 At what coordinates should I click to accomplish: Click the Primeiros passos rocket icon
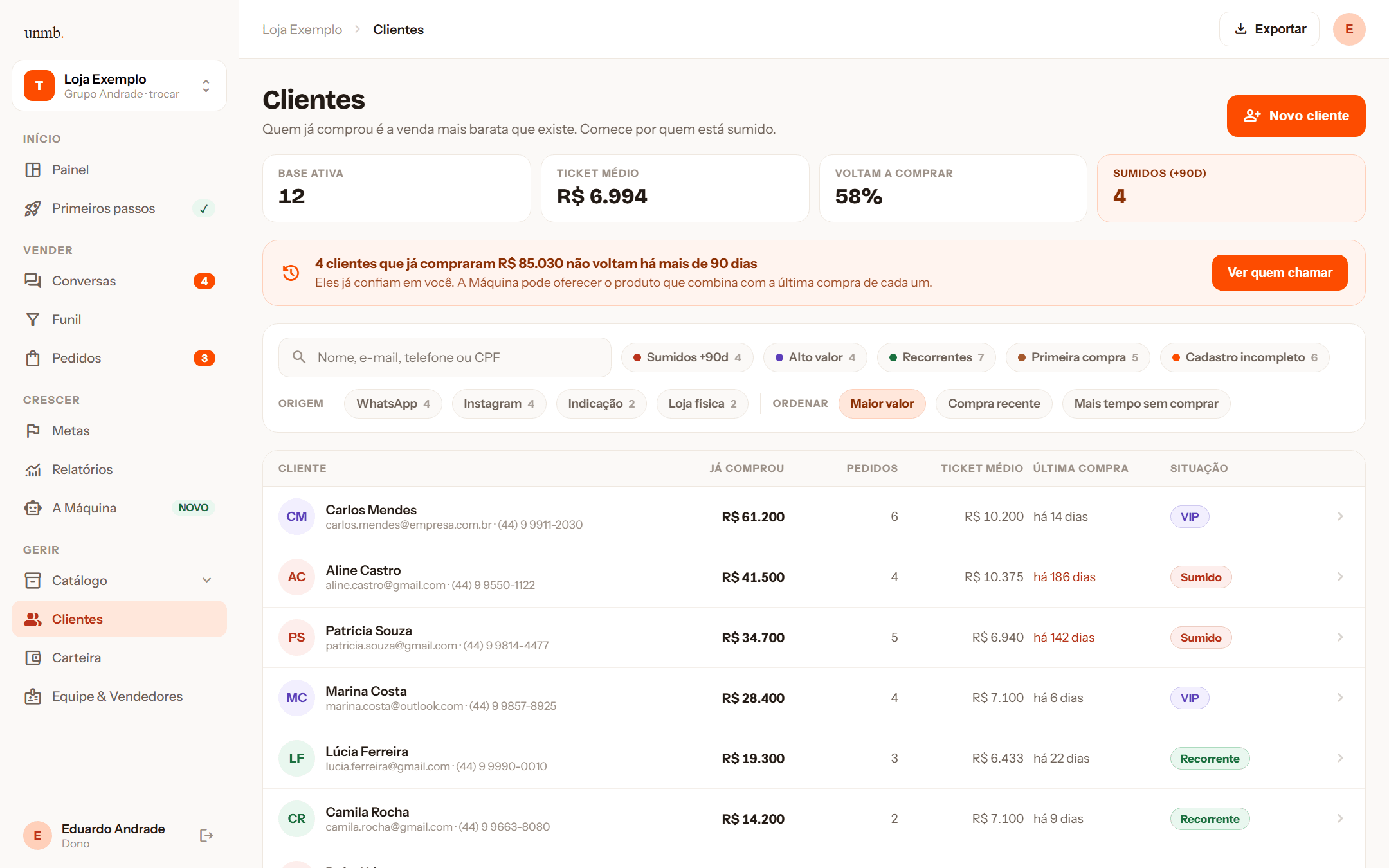click(33, 208)
